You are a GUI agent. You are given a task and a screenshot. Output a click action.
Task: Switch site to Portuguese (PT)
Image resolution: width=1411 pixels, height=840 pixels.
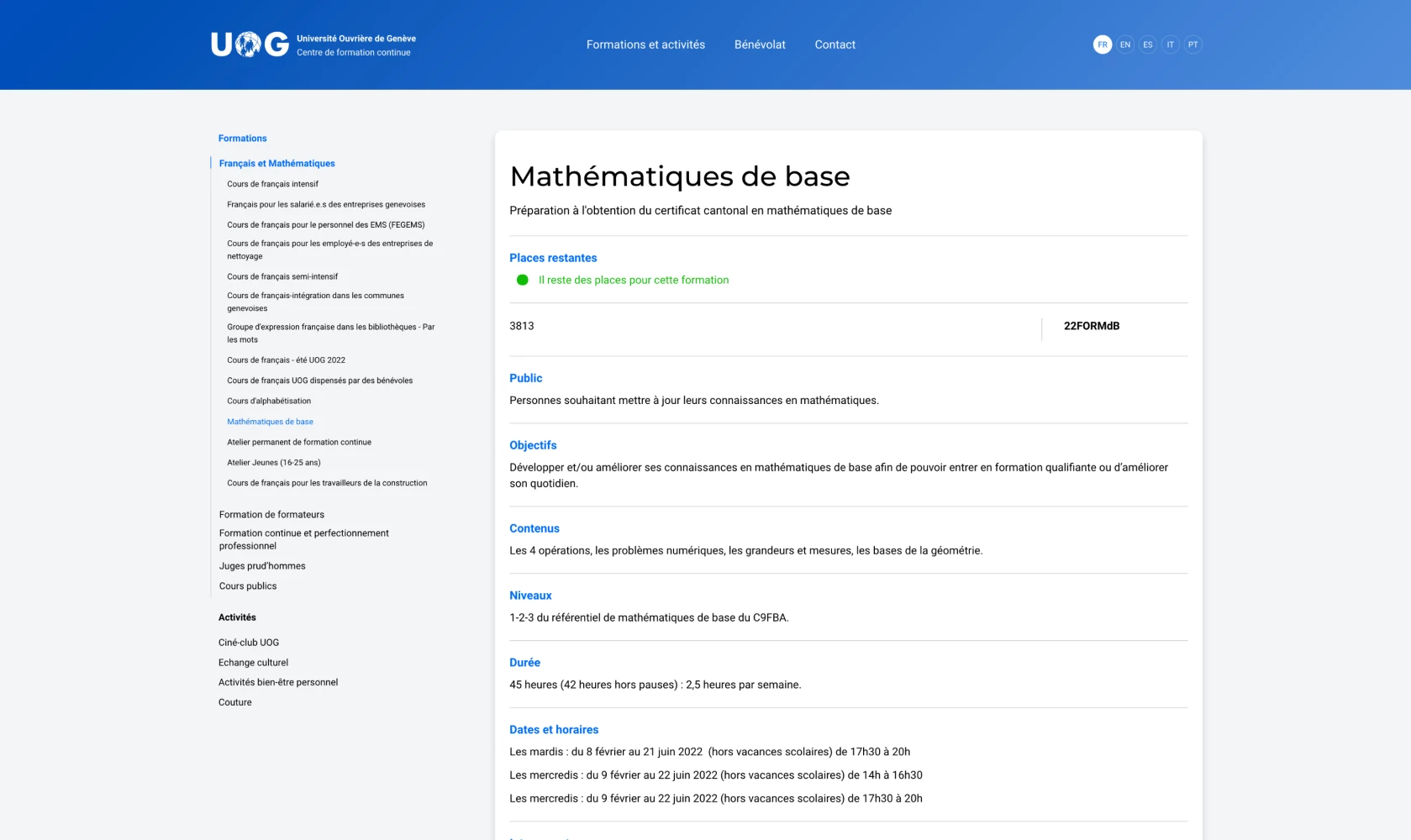pyautogui.click(x=1193, y=45)
